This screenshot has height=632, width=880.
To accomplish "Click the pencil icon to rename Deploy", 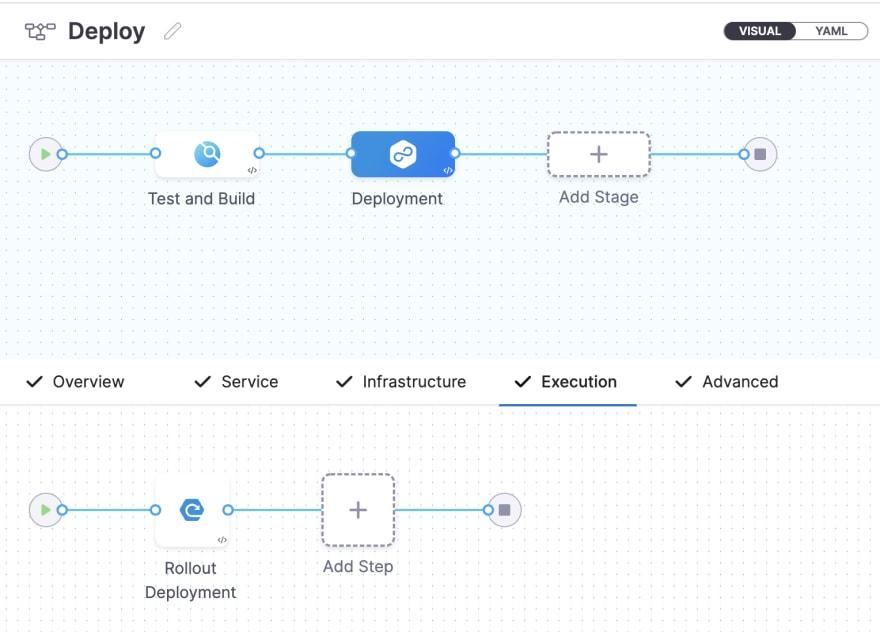I will coord(172,31).
